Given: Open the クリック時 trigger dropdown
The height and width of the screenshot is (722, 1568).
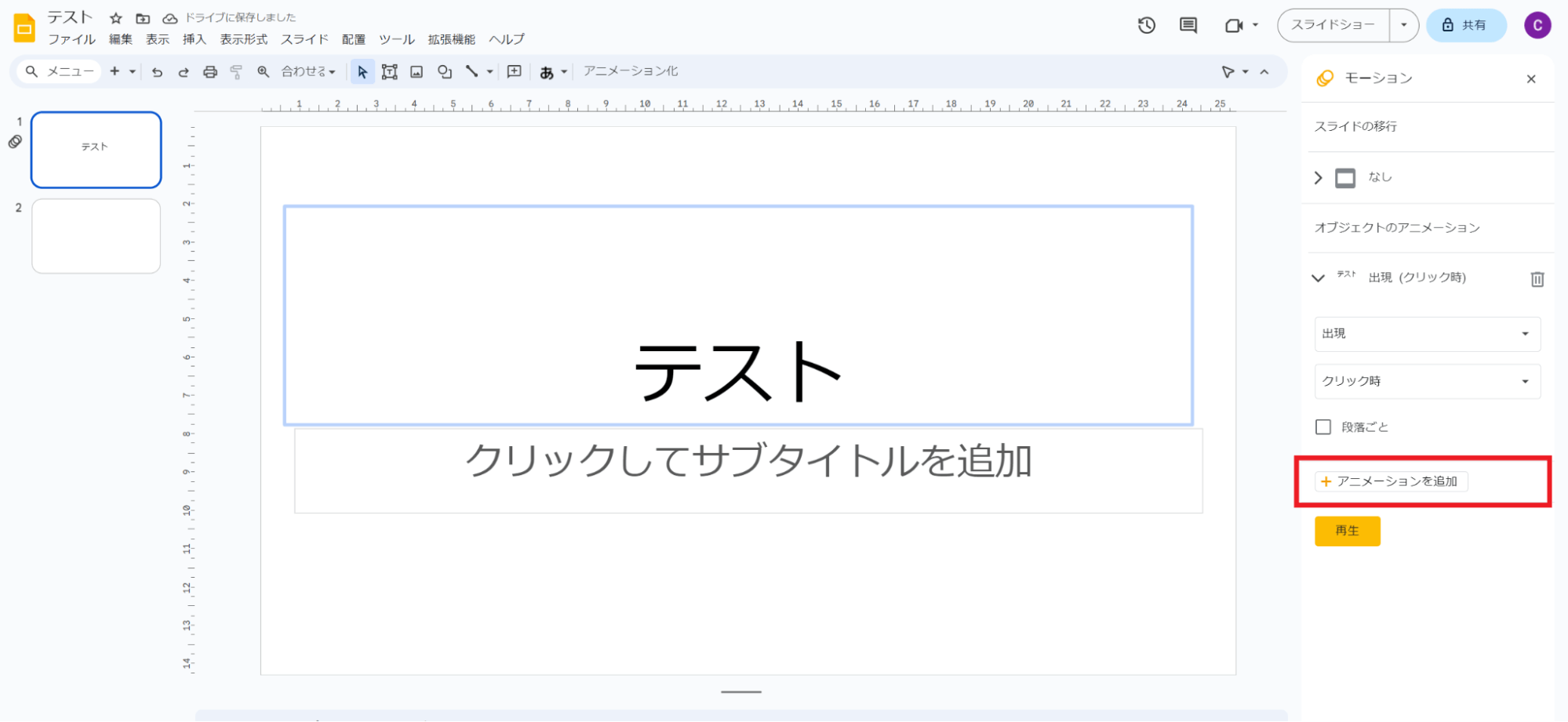Looking at the screenshot, I should click(x=1427, y=382).
